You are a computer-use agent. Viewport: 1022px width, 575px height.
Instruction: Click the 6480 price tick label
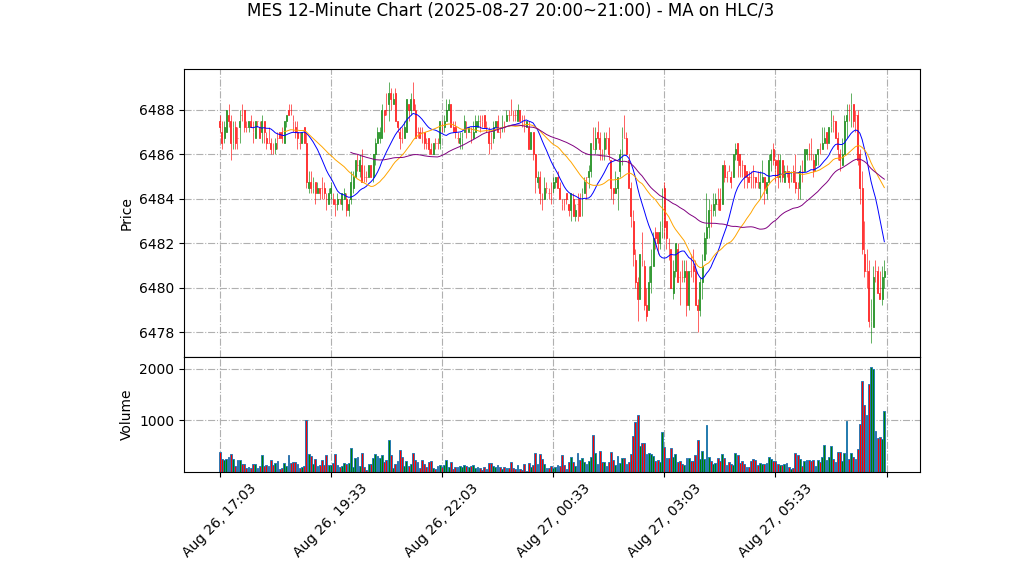pyautogui.click(x=156, y=288)
